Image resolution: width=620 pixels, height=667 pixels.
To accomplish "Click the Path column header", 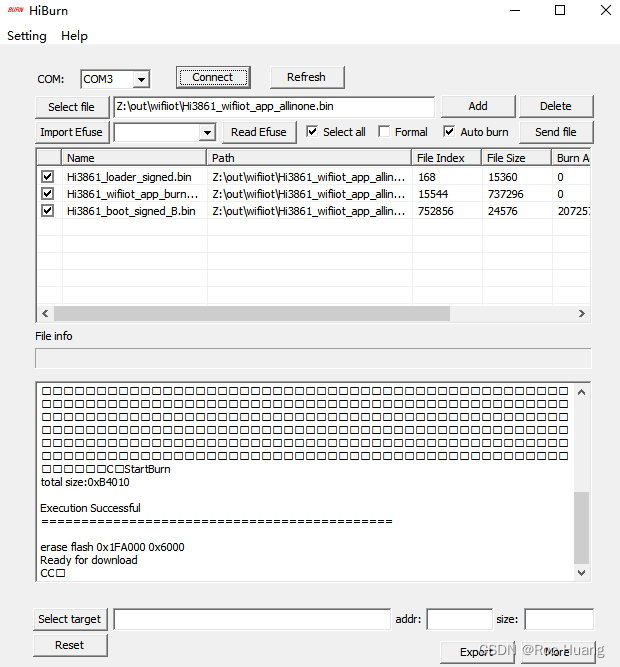I will [309, 158].
